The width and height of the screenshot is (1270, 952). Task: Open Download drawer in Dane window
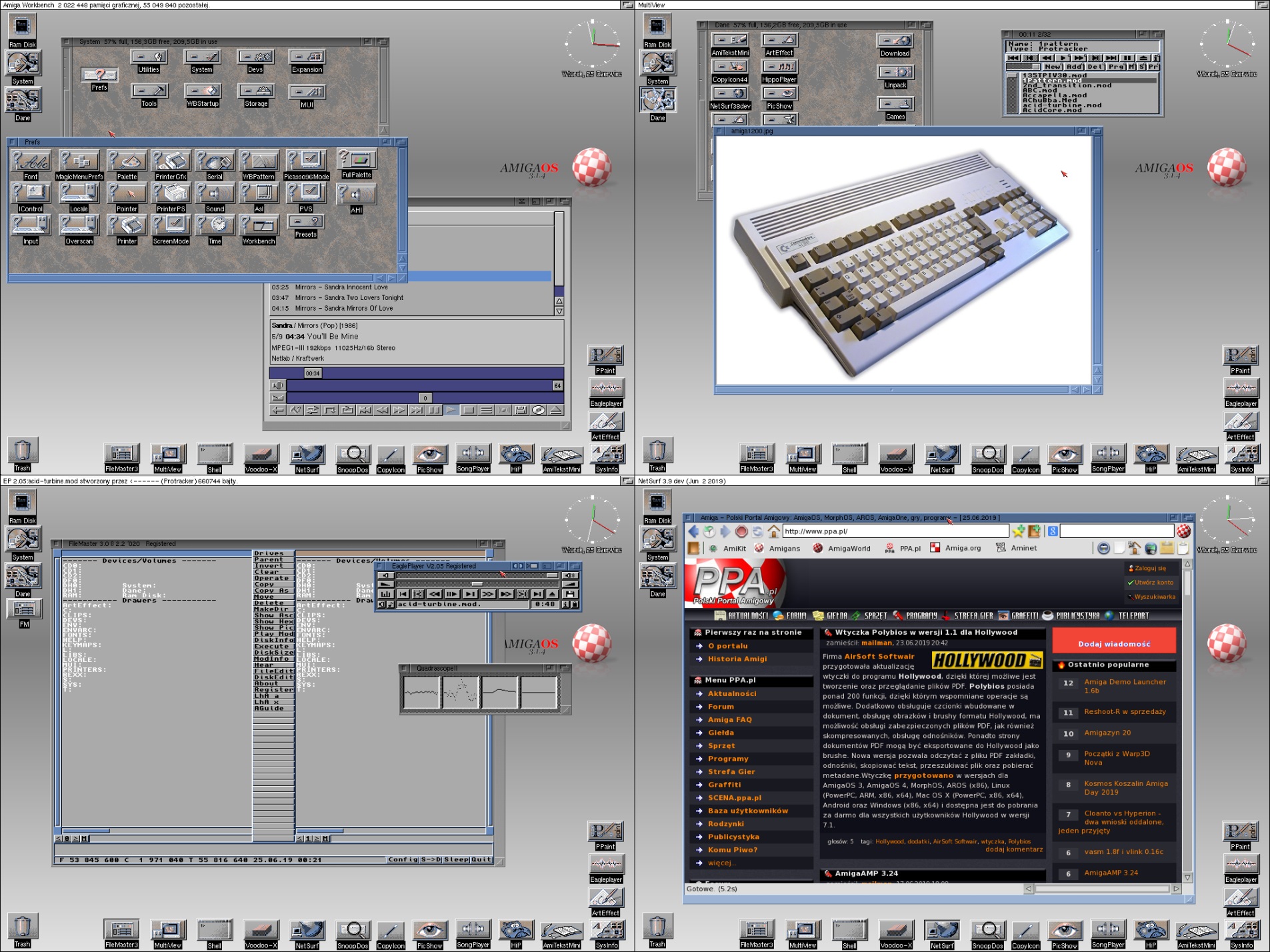(895, 45)
